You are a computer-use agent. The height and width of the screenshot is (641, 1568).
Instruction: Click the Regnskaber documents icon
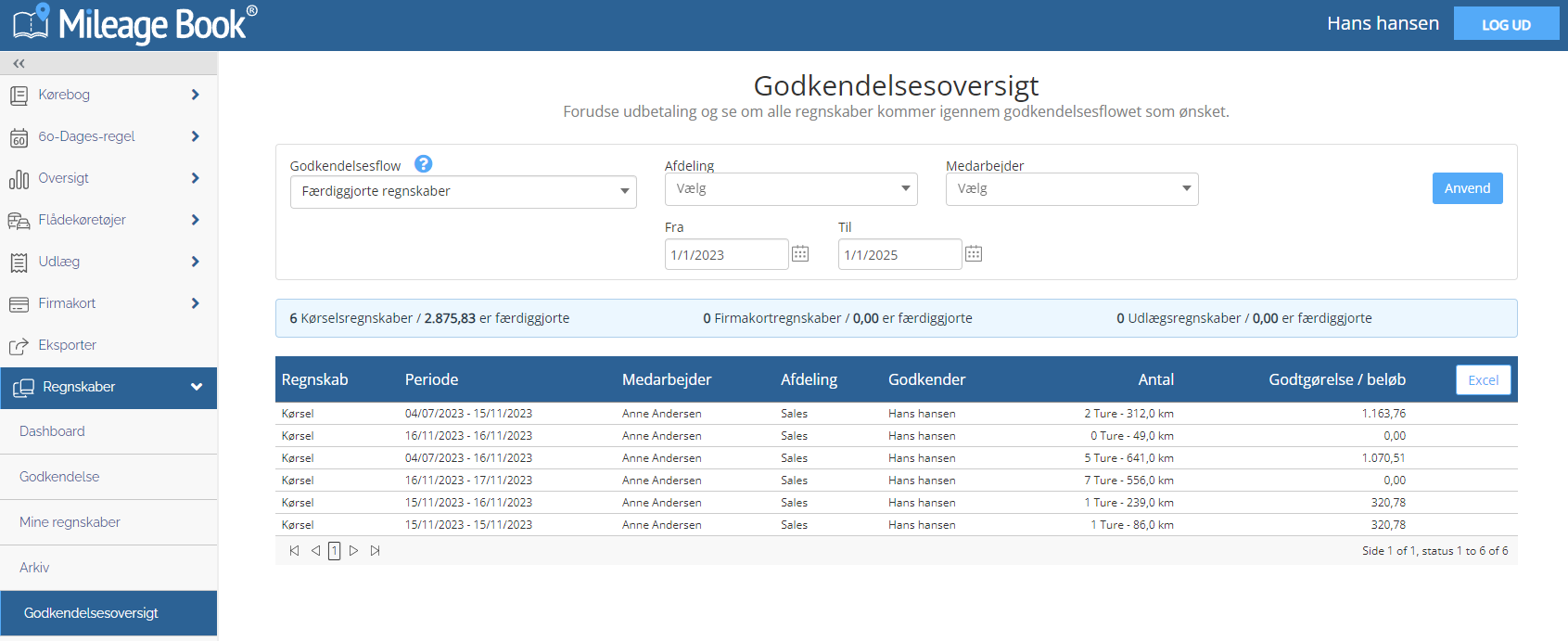pos(23,388)
